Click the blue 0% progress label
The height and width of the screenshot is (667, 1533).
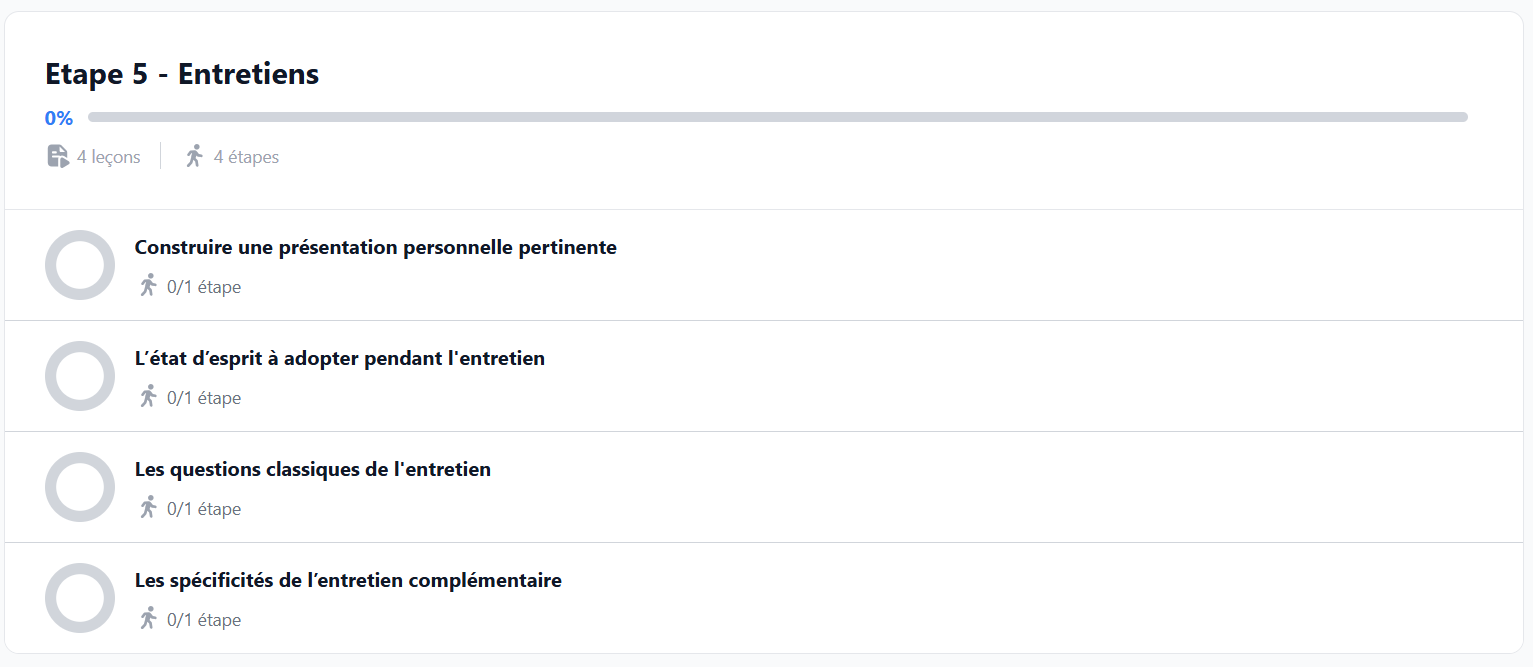59,118
